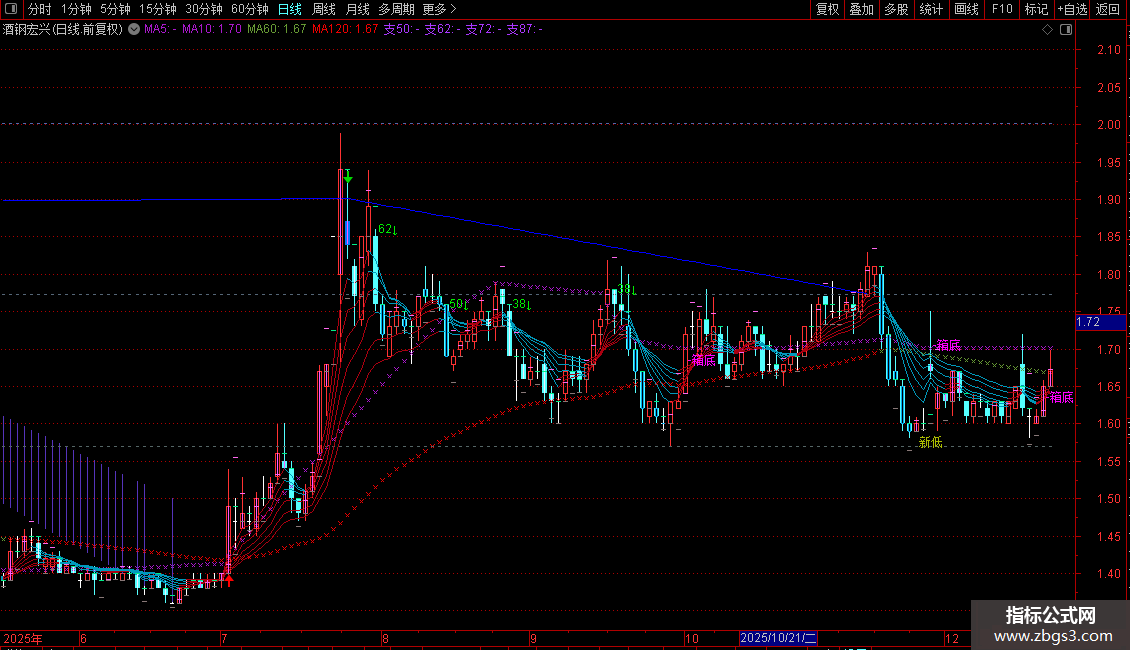This screenshot has width=1130, height=650.
Task: Open F10 company information
Action: 1002,9
